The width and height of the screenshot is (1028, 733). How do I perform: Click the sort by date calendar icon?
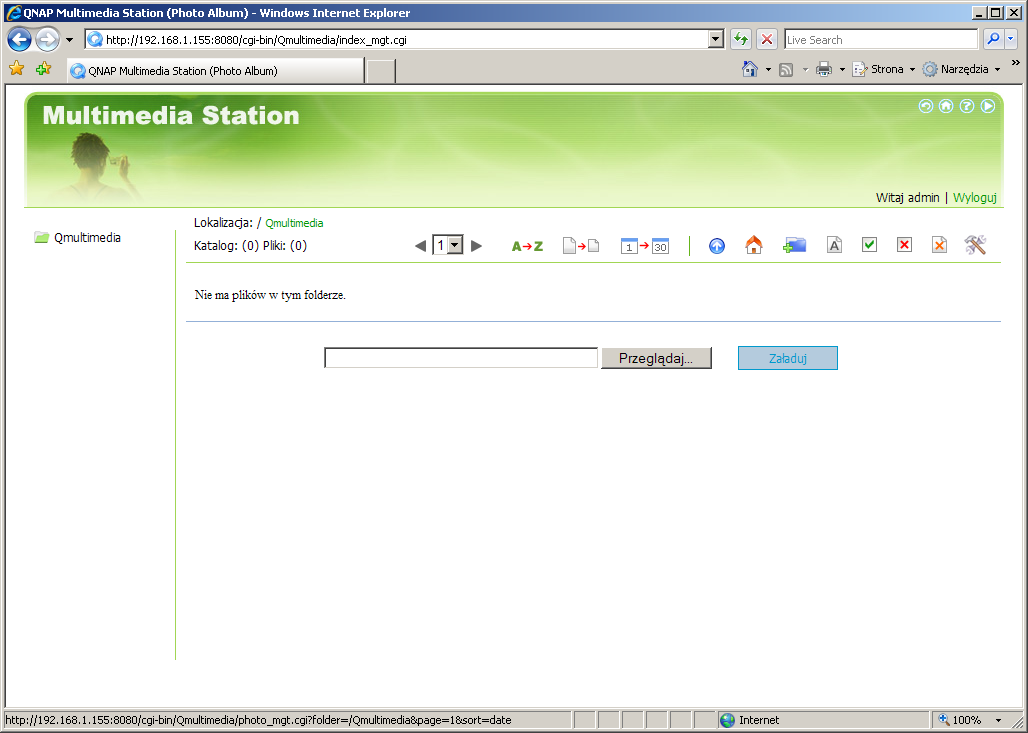coord(644,246)
